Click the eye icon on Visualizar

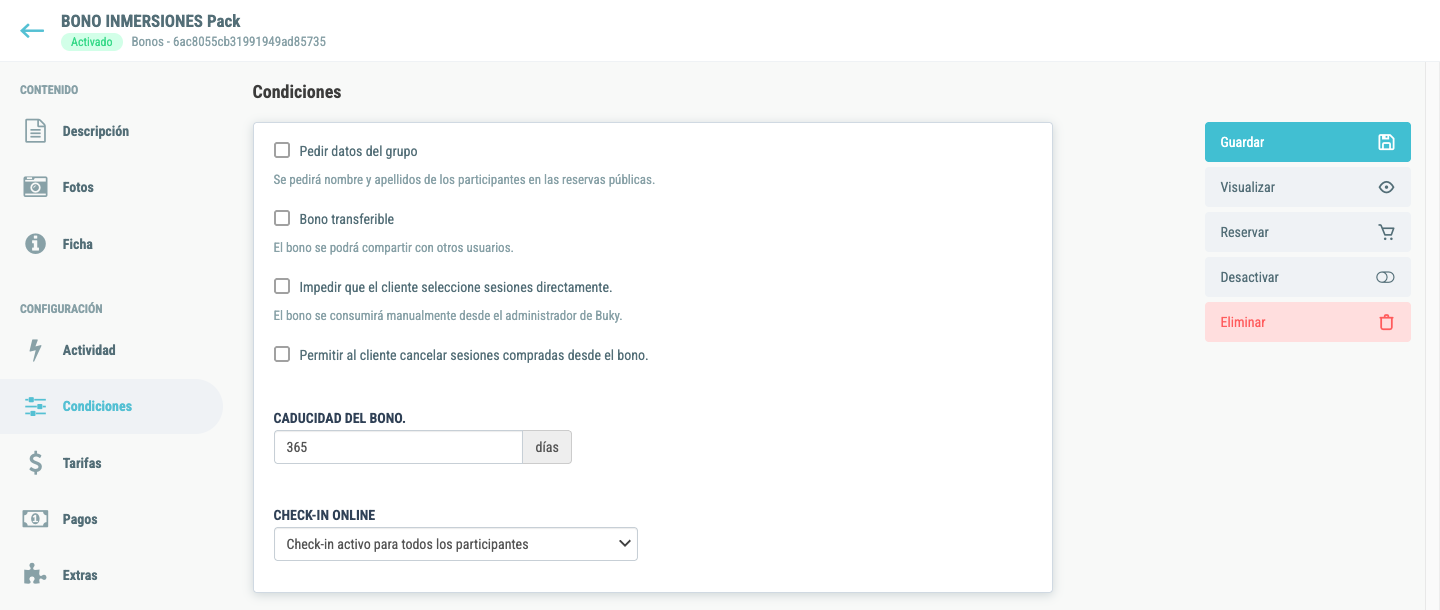coord(1386,187)
